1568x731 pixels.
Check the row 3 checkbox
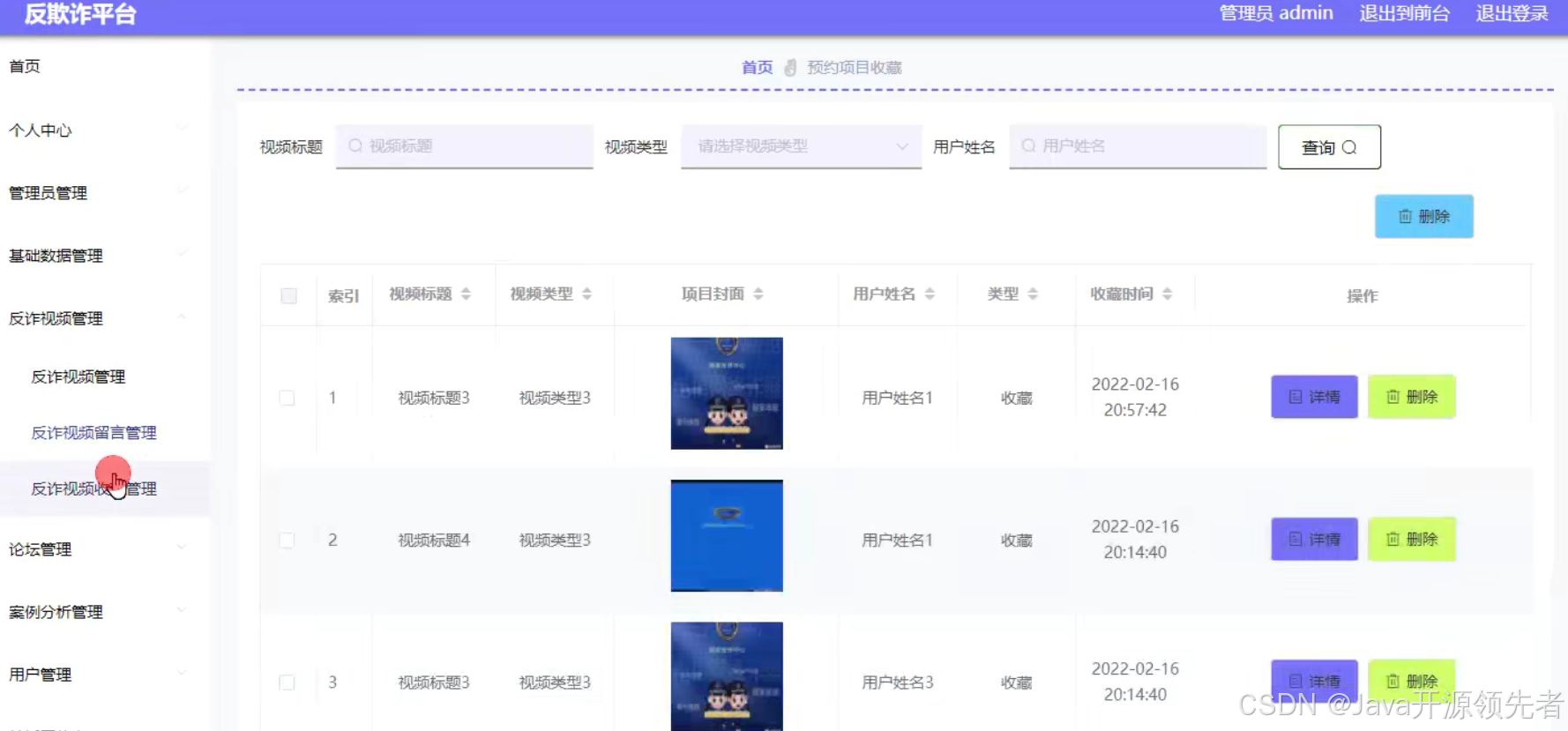(x=287, y=683)
